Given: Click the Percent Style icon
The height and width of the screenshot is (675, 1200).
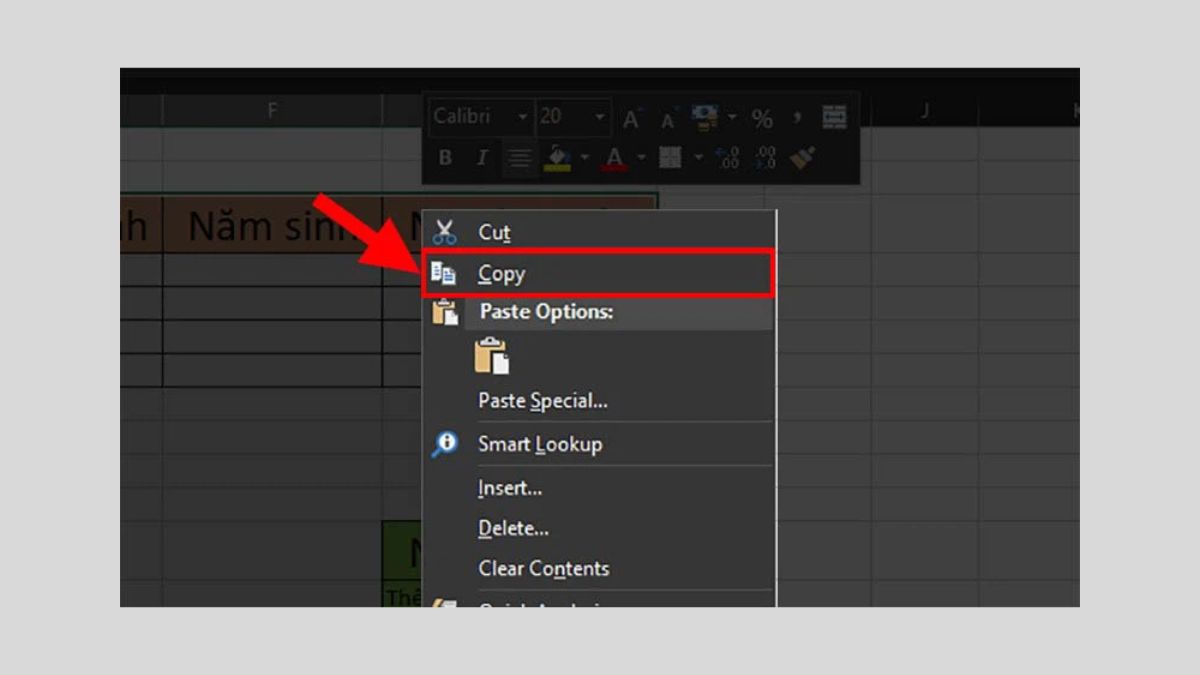Looking at the screenshot, I should 762,119.
